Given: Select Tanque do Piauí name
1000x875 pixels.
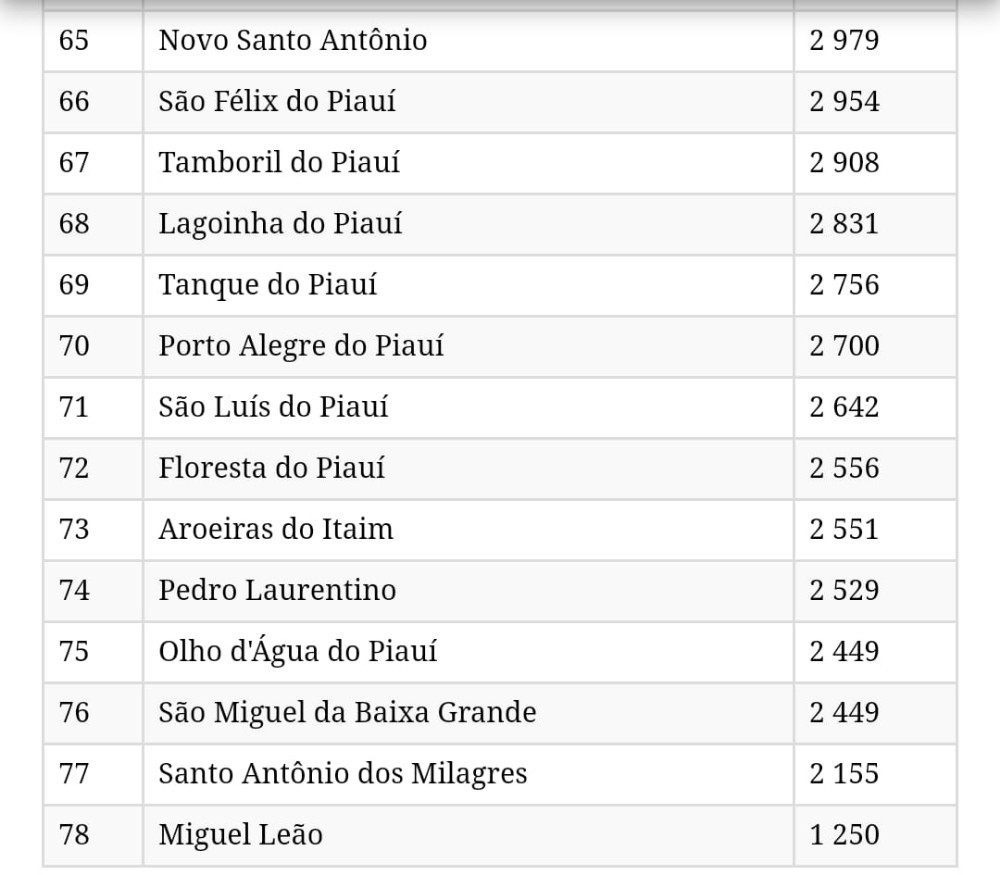Looking at the screenshot, I should click(268, 285).
